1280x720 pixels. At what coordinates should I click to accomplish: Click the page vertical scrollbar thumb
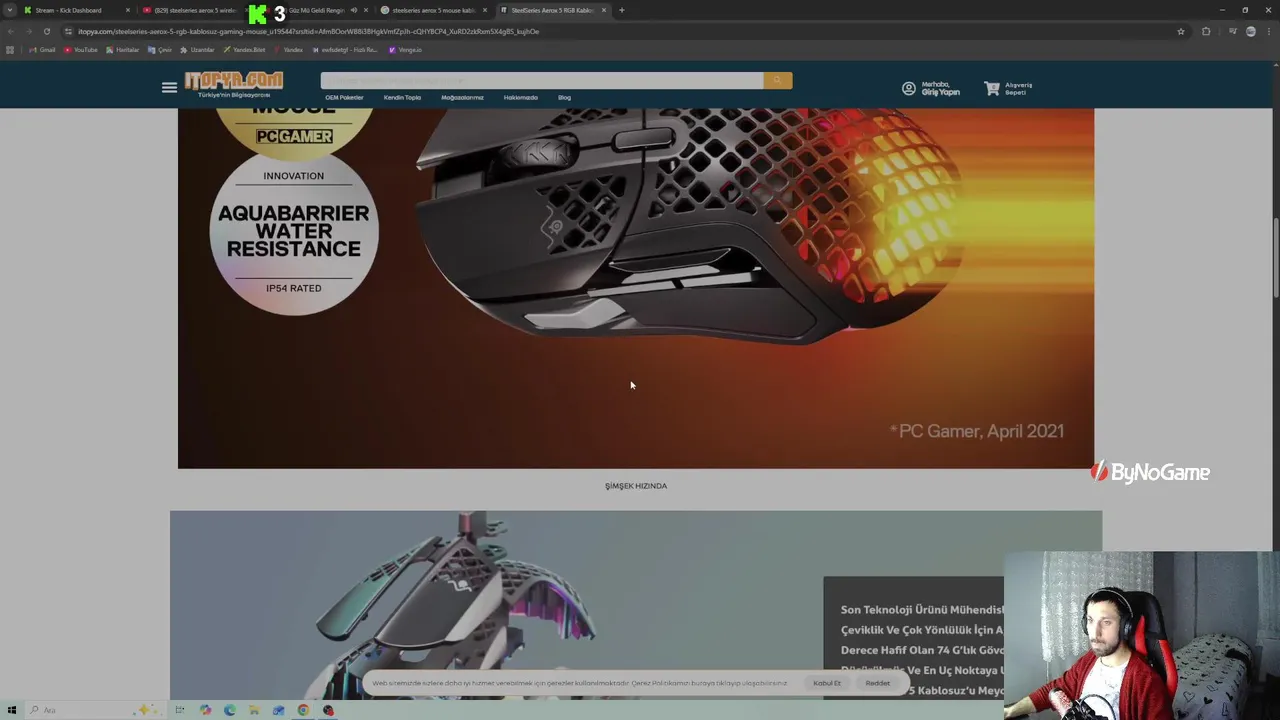(x=1275, y=256)
